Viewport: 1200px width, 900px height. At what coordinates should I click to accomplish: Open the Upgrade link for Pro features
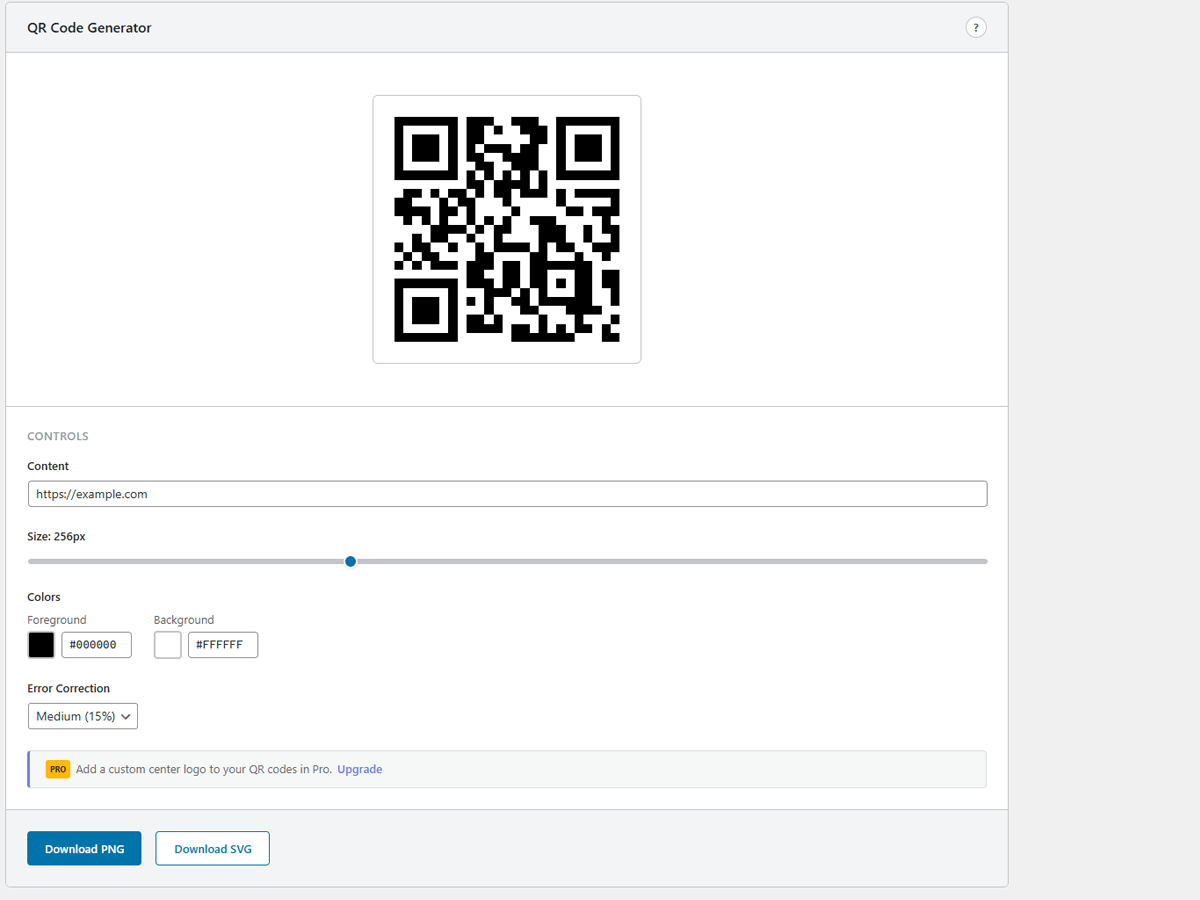coord(359,769)
